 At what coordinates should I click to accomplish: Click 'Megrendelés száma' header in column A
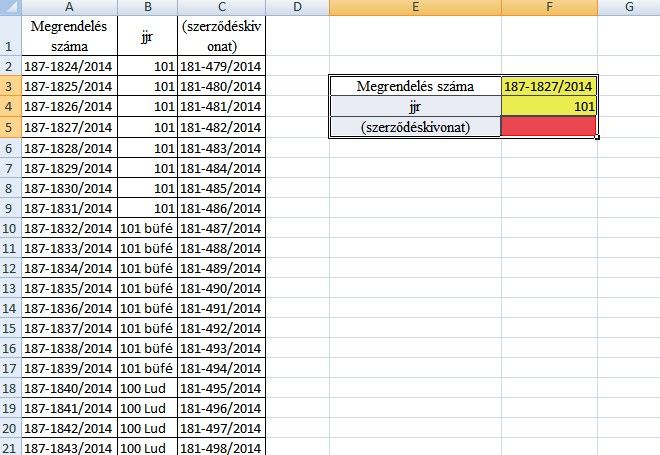[69, 36]
